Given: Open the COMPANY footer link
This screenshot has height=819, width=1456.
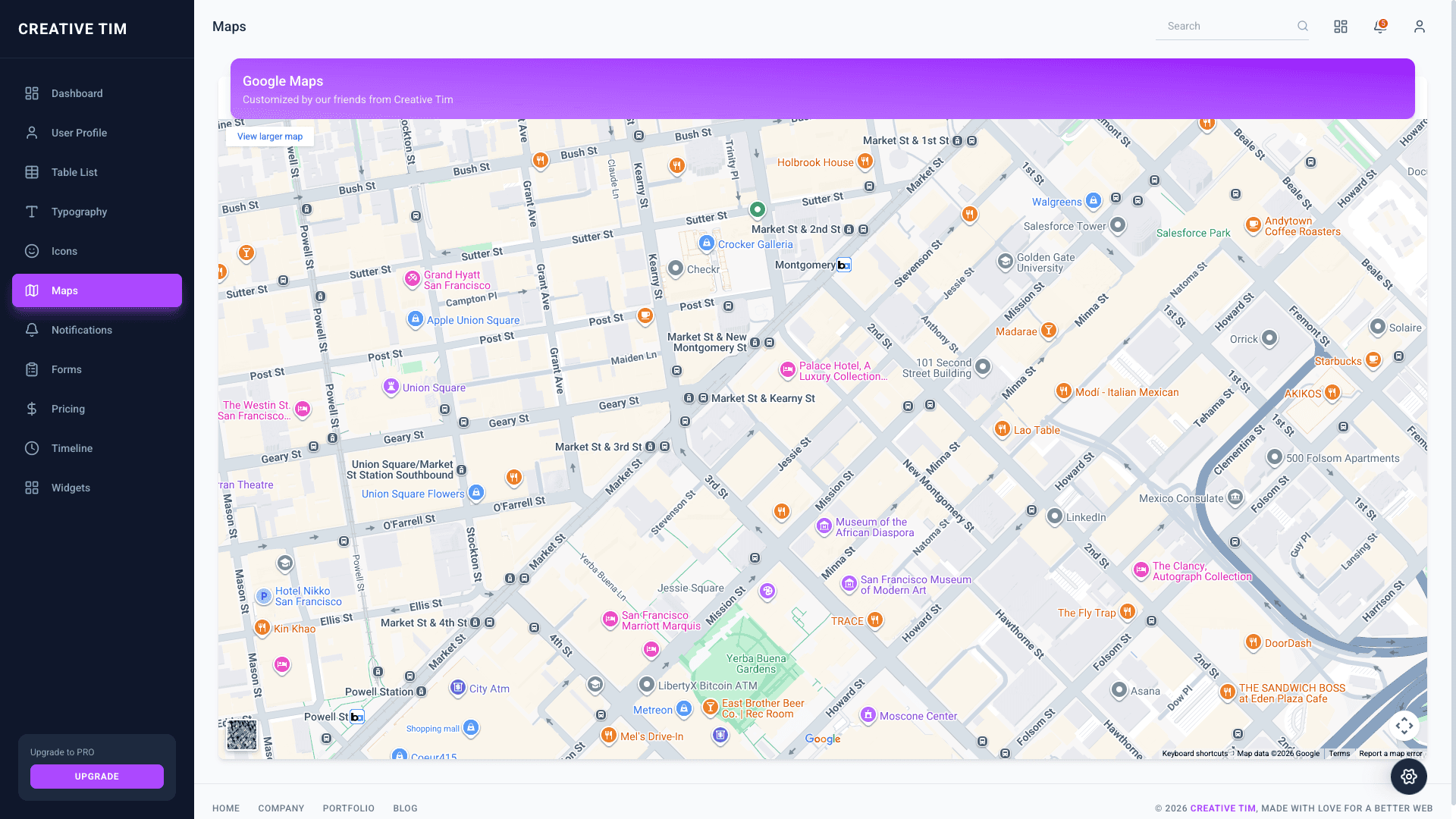Looking at the screenshot, I should tap(281, 808).
